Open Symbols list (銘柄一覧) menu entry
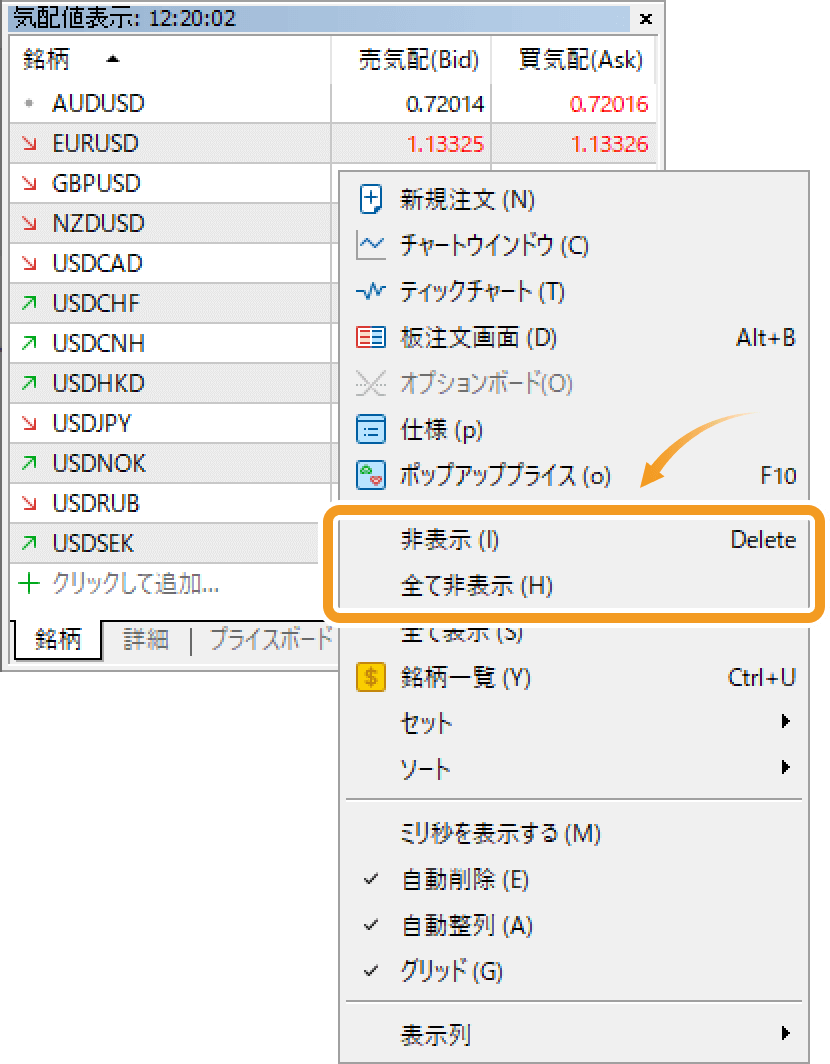 (573, 677)
